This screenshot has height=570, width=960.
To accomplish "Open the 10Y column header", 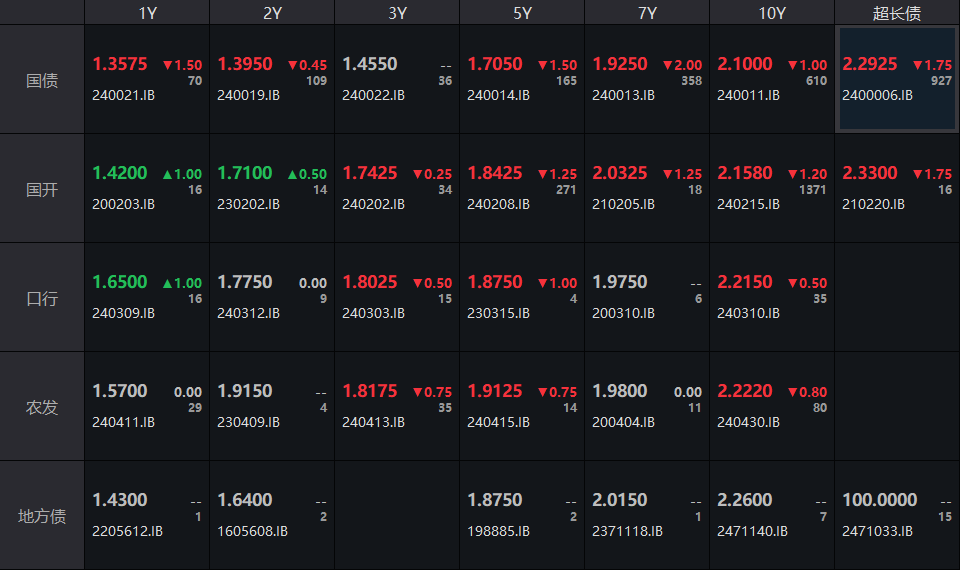I will pos(772,13).
